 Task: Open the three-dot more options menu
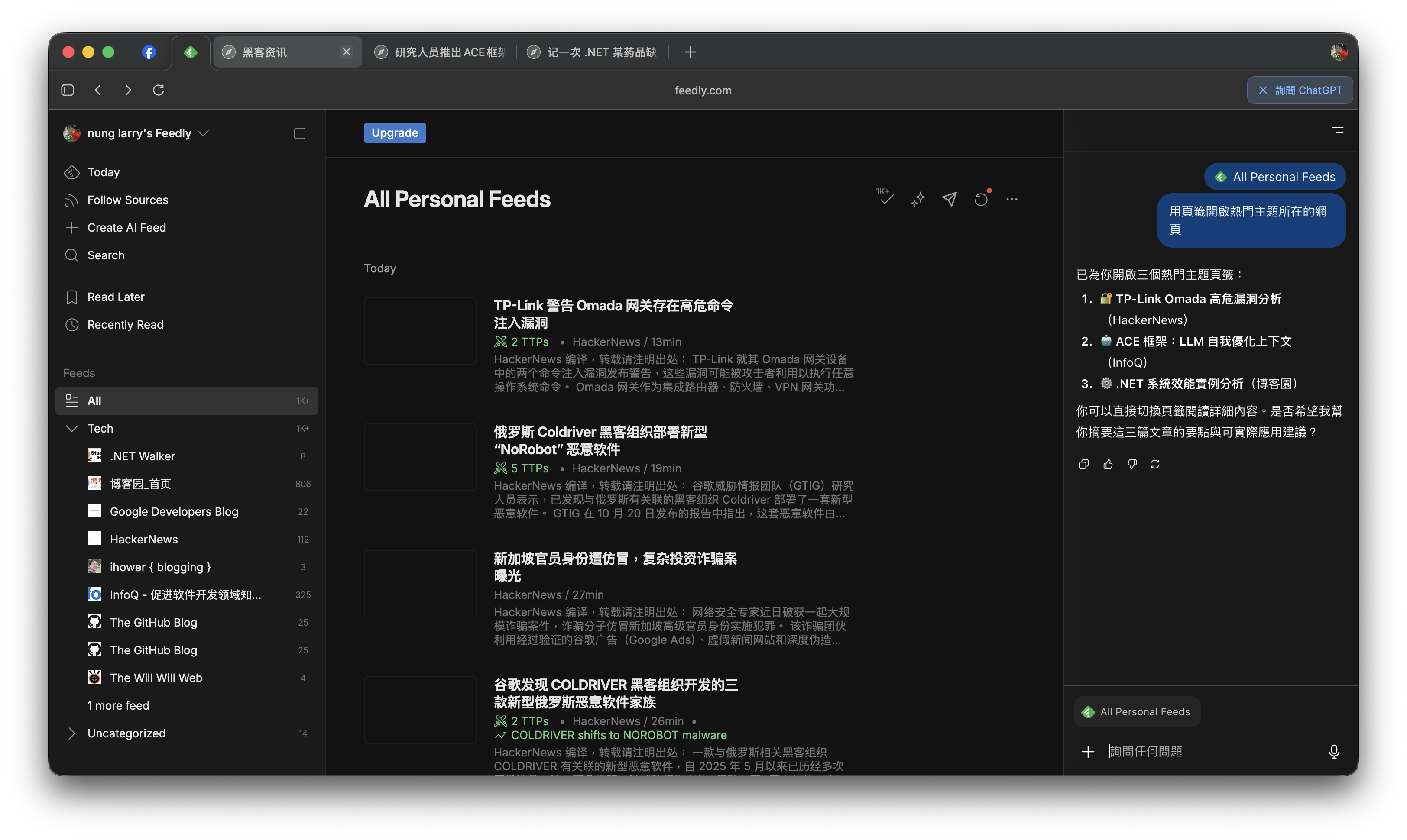coord(1012,199)
